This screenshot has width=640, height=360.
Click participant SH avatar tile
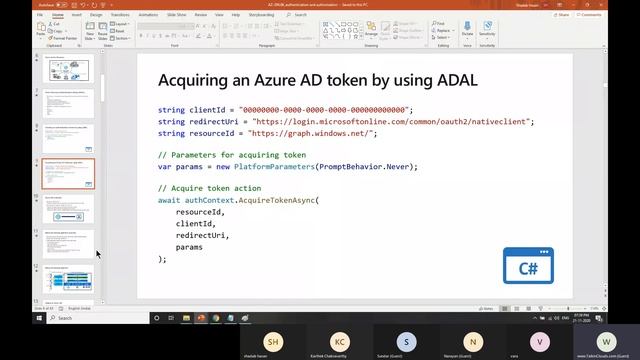(x=273, y=342)
